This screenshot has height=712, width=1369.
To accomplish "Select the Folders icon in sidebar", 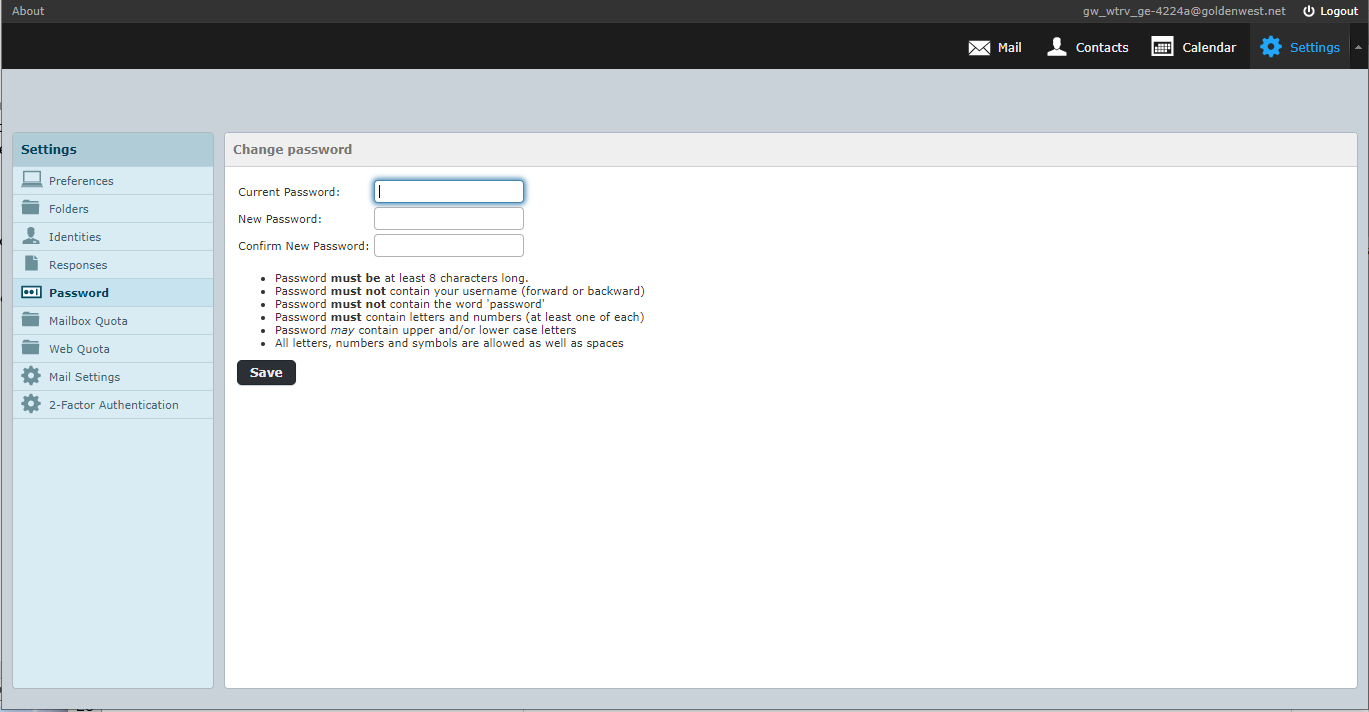I will coord(30,208).
